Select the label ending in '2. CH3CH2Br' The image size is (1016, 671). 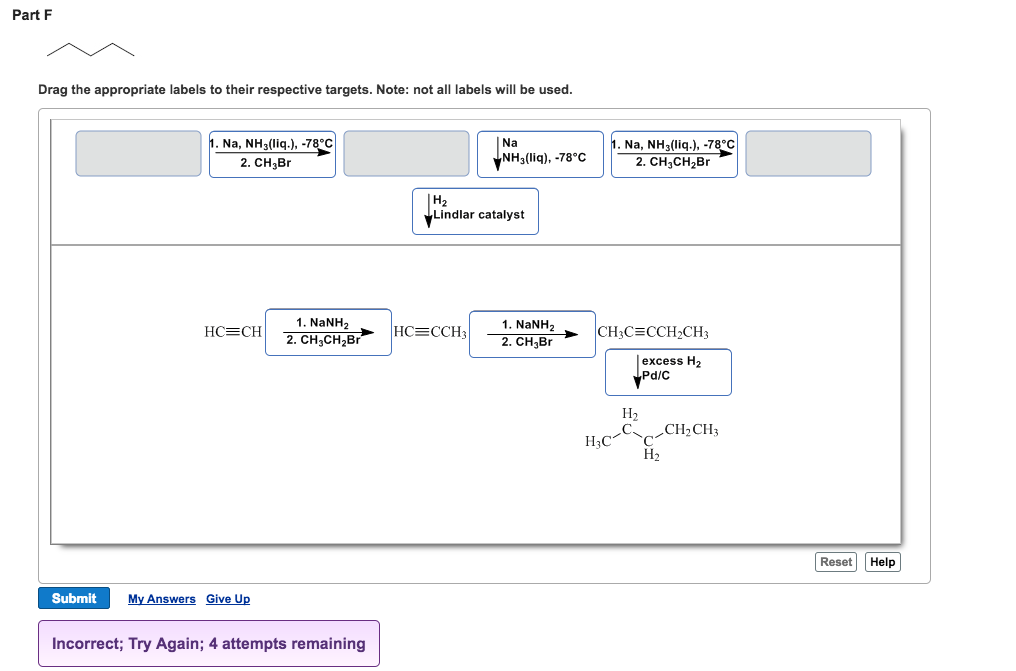(x=673, y=153)
